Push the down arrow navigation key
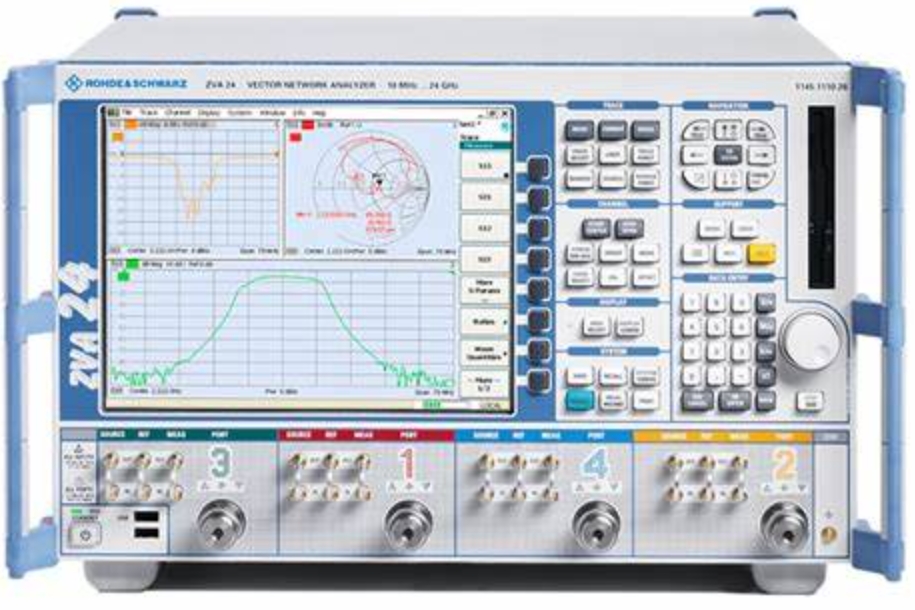 (x=728, y=179)
